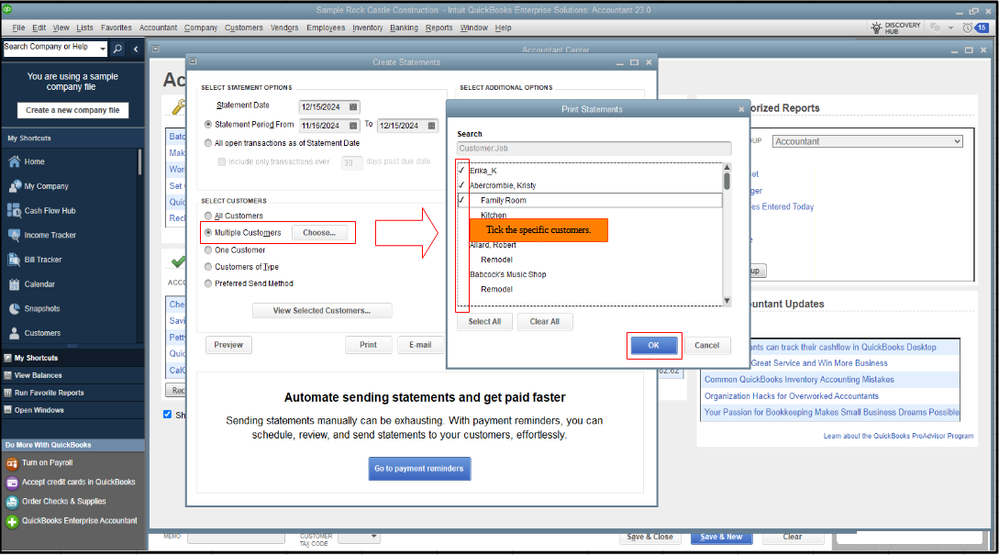The height and width of the screenshot is (555, 999).
Task: Open the Lists menu
Action: tap(85, 28)
